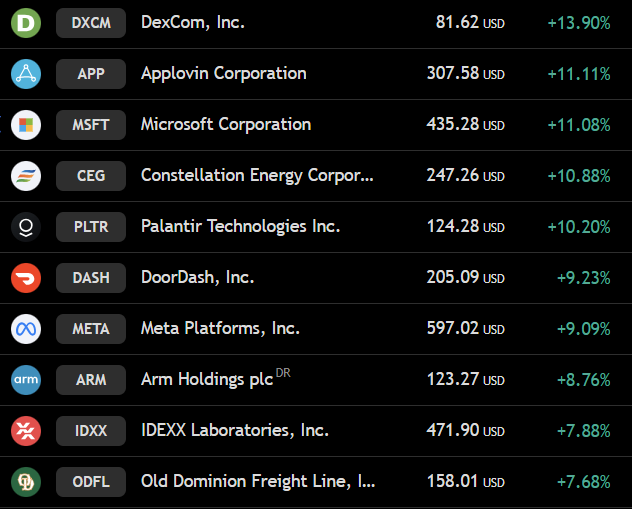Open the Palantir circle logo icon
632x509 pixels.
point(26,227)
